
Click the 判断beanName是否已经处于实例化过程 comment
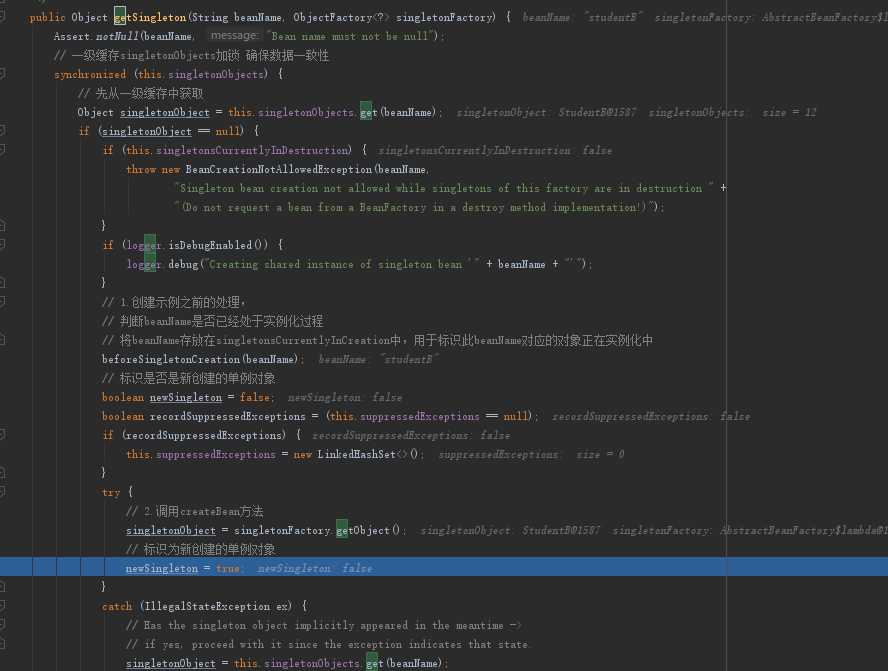pyautogui.click(x=212, y=322)
